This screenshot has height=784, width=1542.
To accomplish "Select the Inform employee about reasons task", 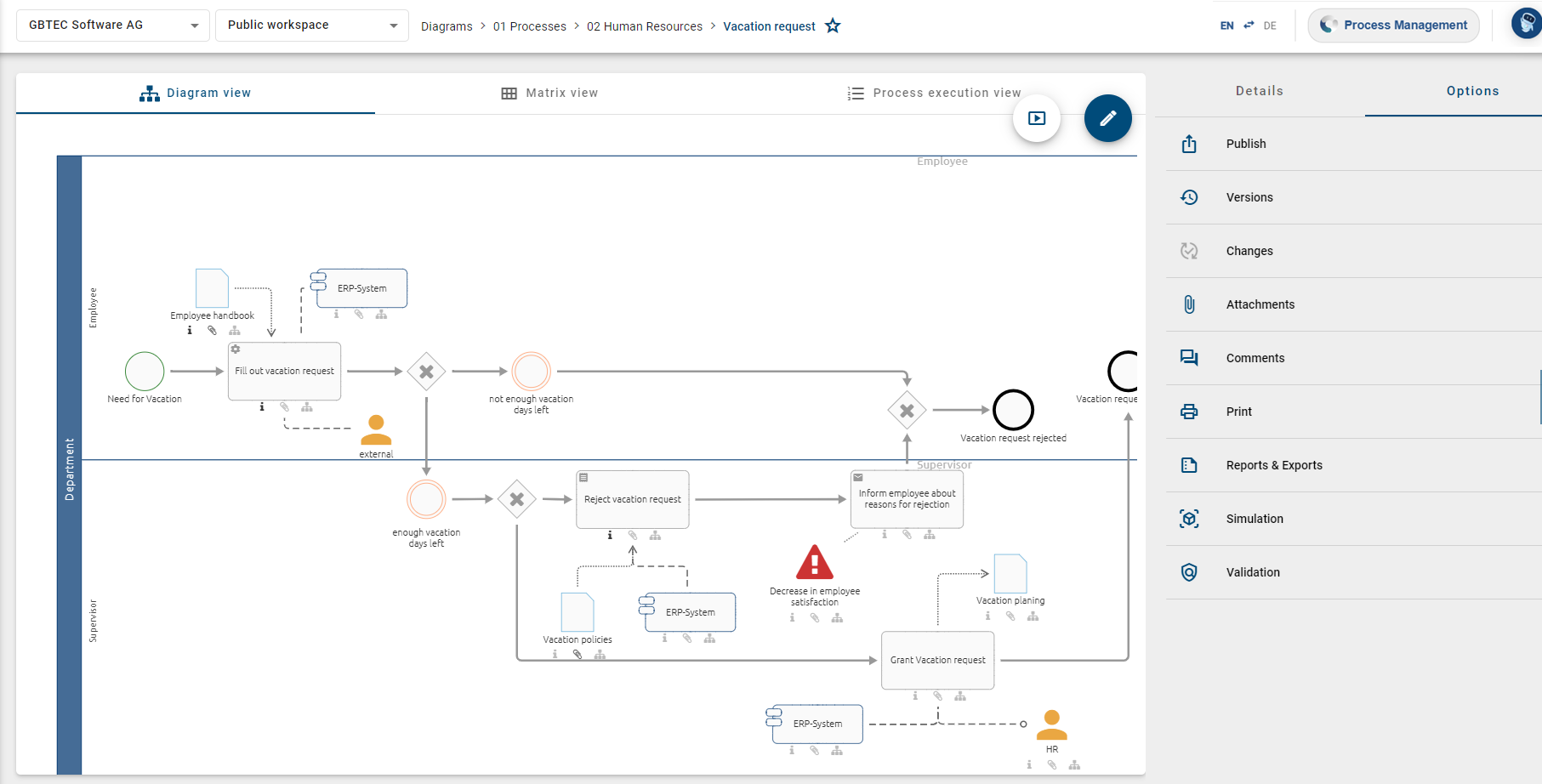I will pos(907,499).
